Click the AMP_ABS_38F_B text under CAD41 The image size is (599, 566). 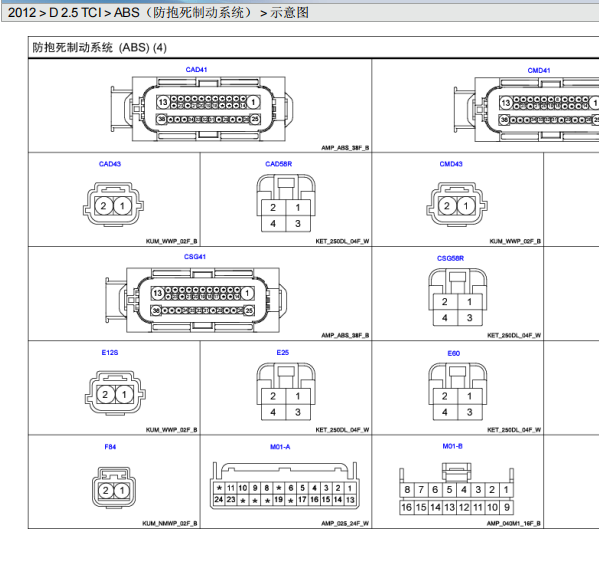[345, 148]
